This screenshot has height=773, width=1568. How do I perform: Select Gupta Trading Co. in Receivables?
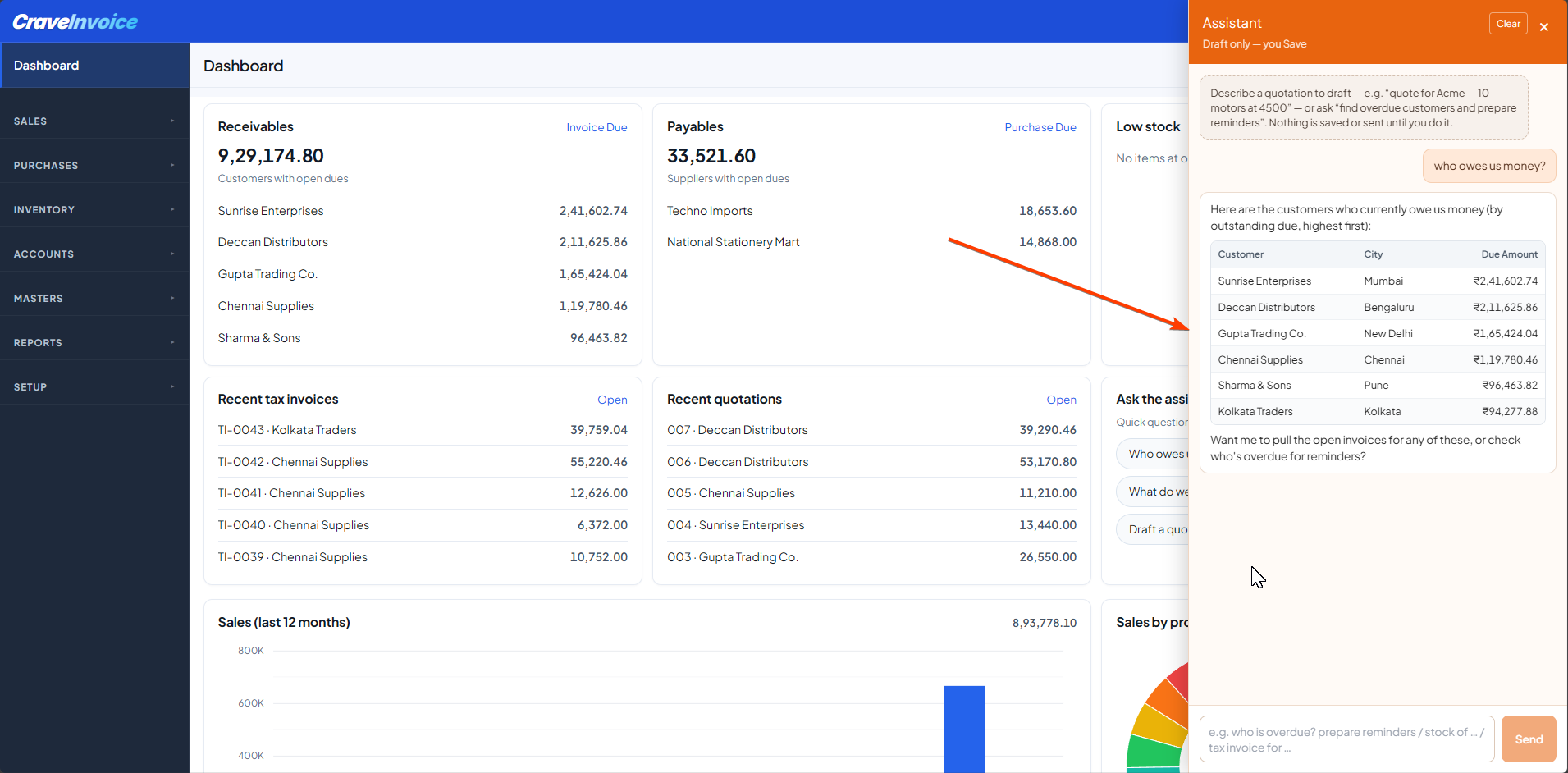[x=423, y=274]
